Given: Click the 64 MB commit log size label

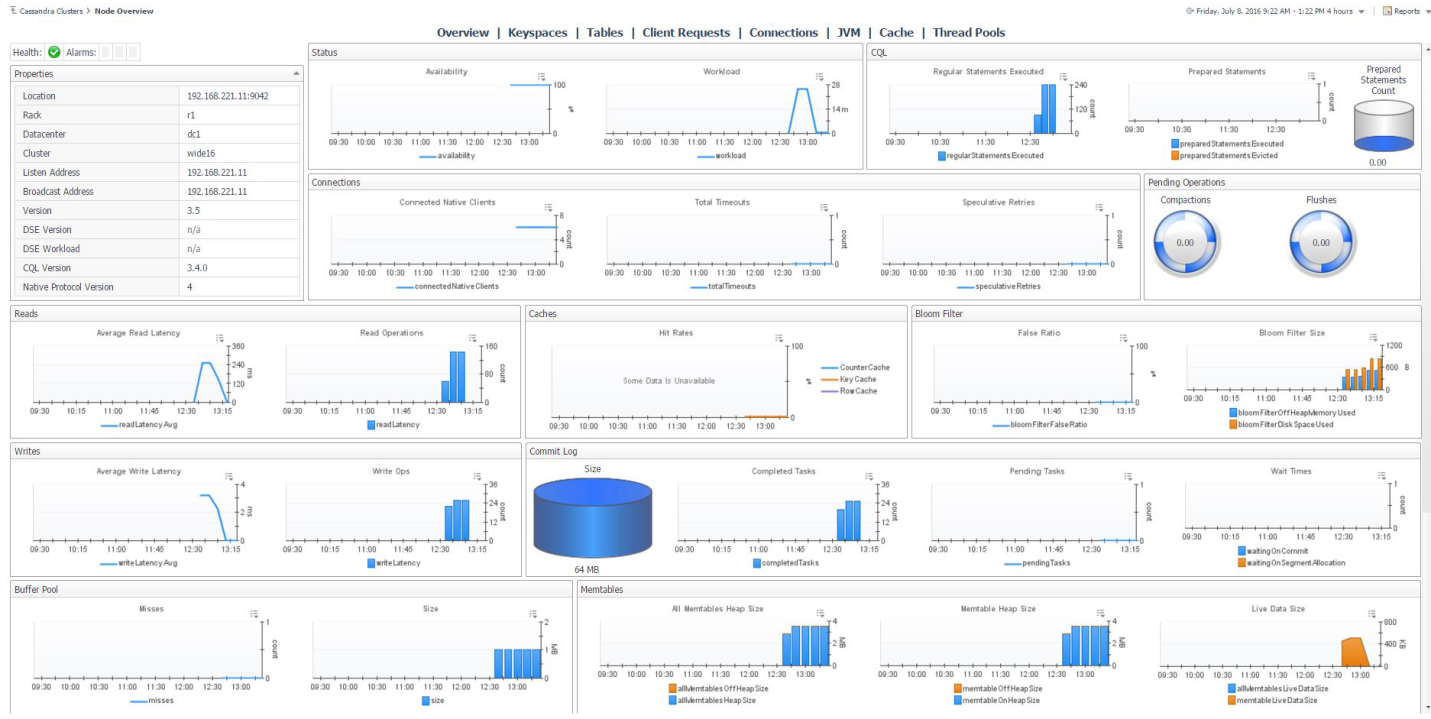Looking at the screenshot, I should (586, 569).
